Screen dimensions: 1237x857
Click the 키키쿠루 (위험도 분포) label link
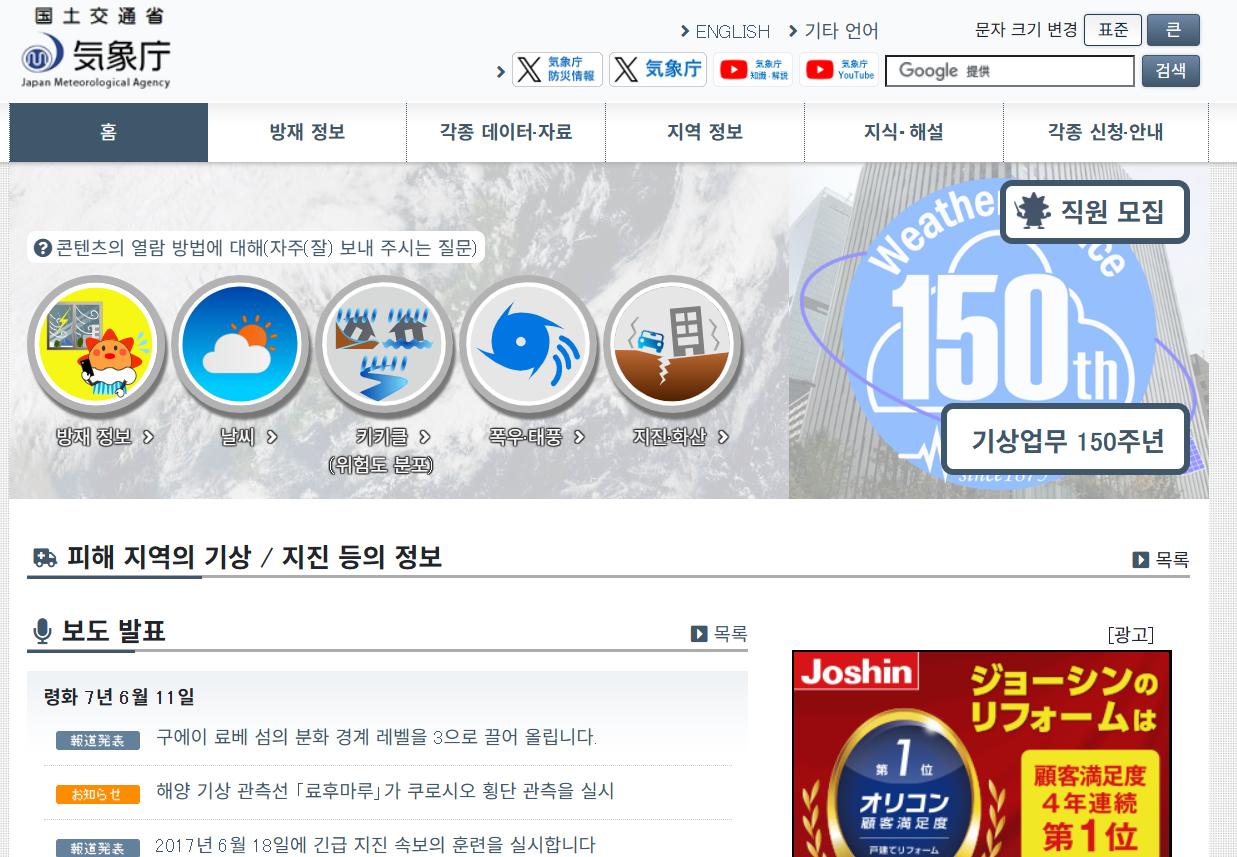pyautogui.click(x=382, y=451)
